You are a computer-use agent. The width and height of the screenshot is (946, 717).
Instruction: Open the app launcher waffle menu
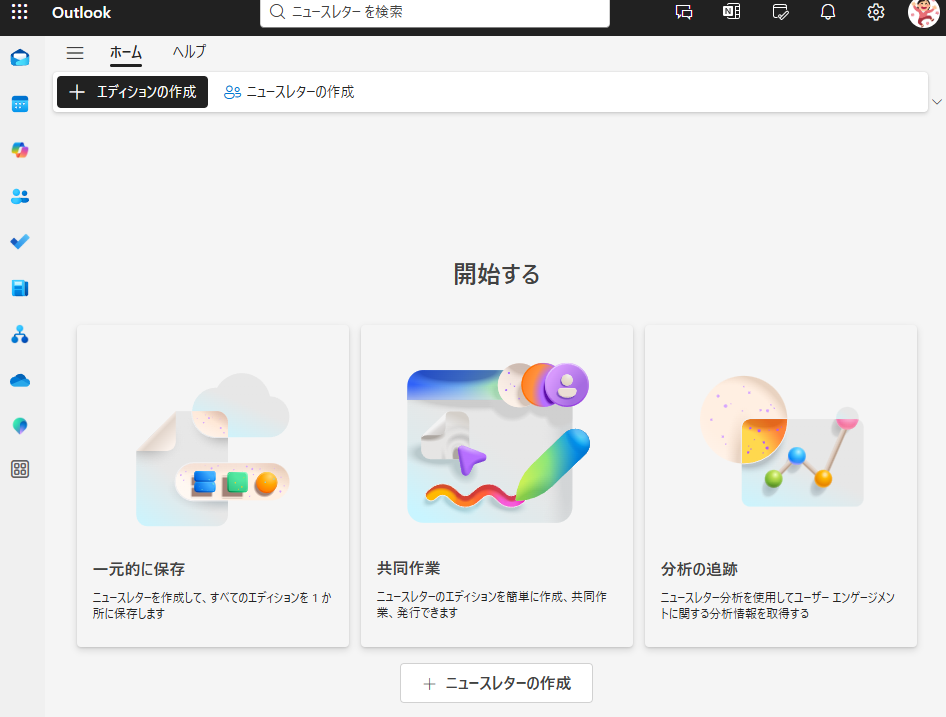point(19,12)
